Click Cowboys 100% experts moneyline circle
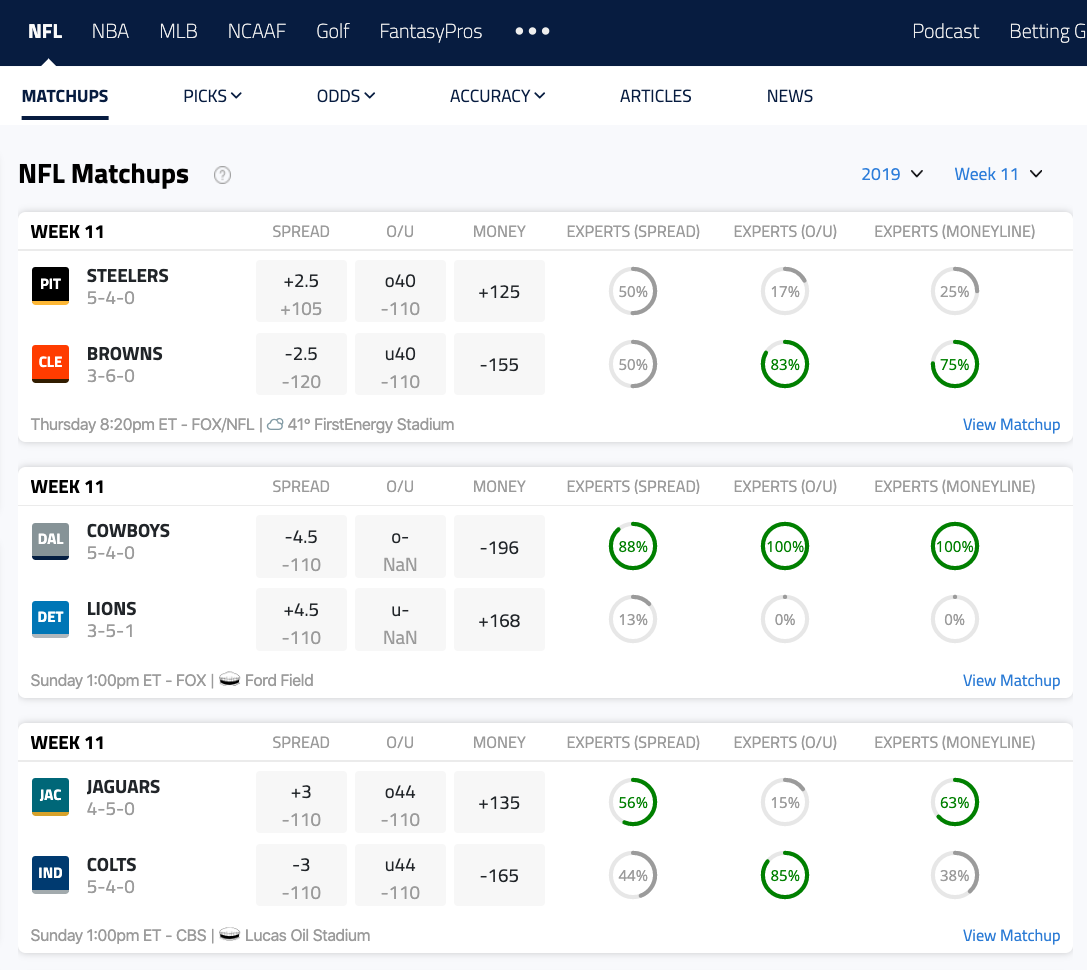 pyautogui.click(x=955, y=546)
